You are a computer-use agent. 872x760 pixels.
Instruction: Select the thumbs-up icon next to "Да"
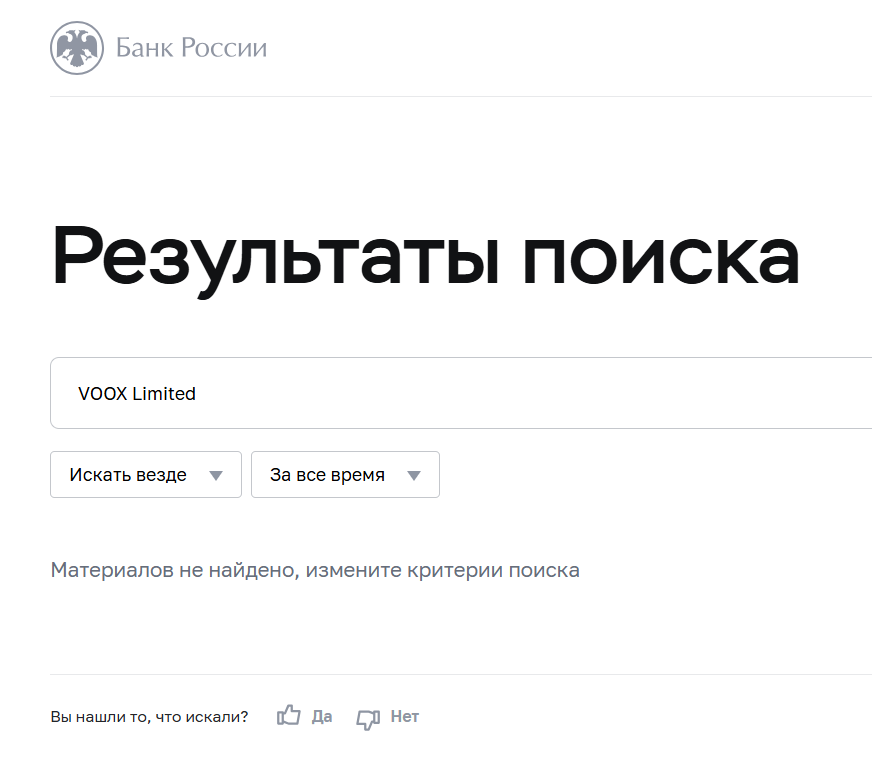(288, 715)
